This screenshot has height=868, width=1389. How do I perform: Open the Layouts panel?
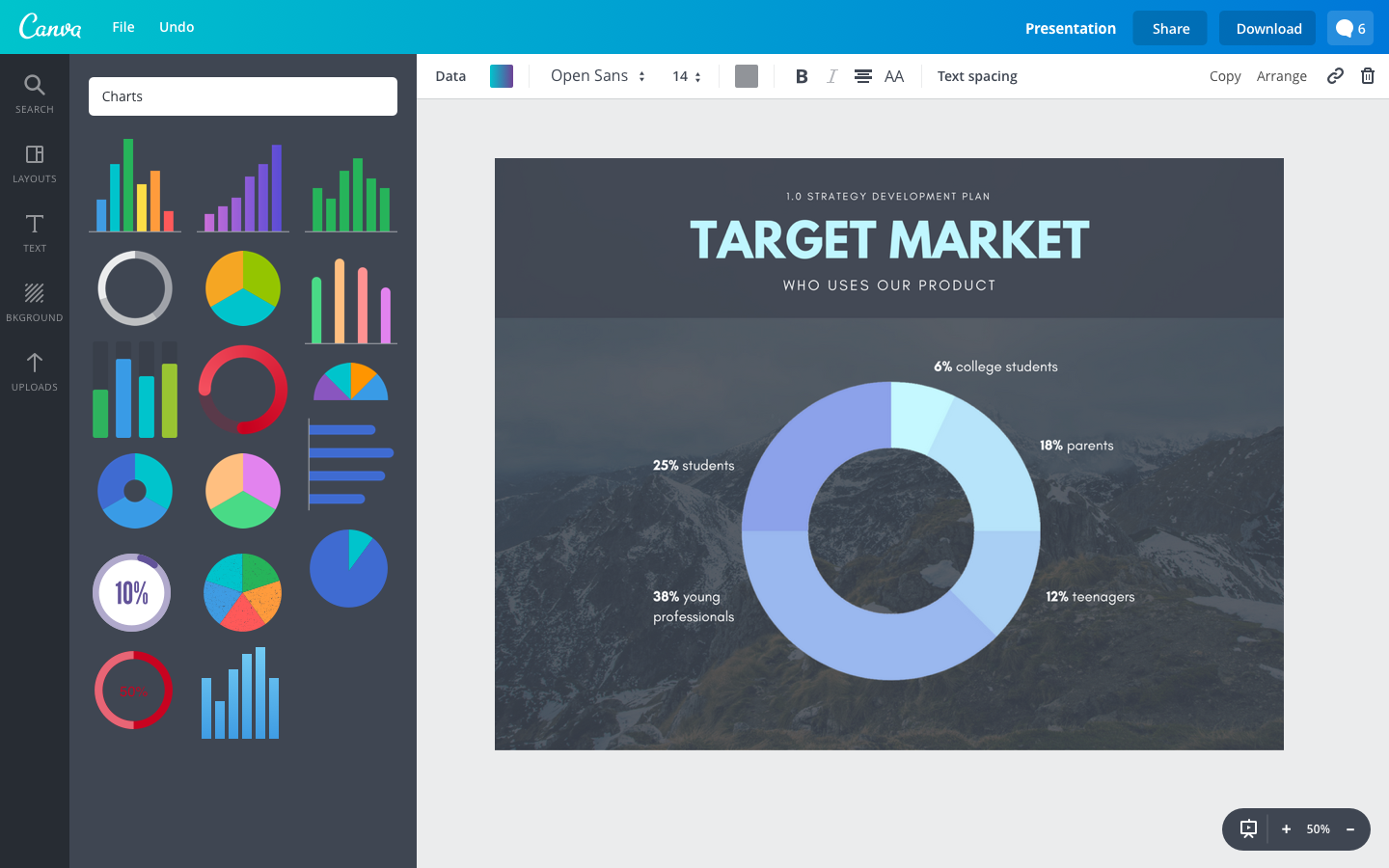coord(35,163)
